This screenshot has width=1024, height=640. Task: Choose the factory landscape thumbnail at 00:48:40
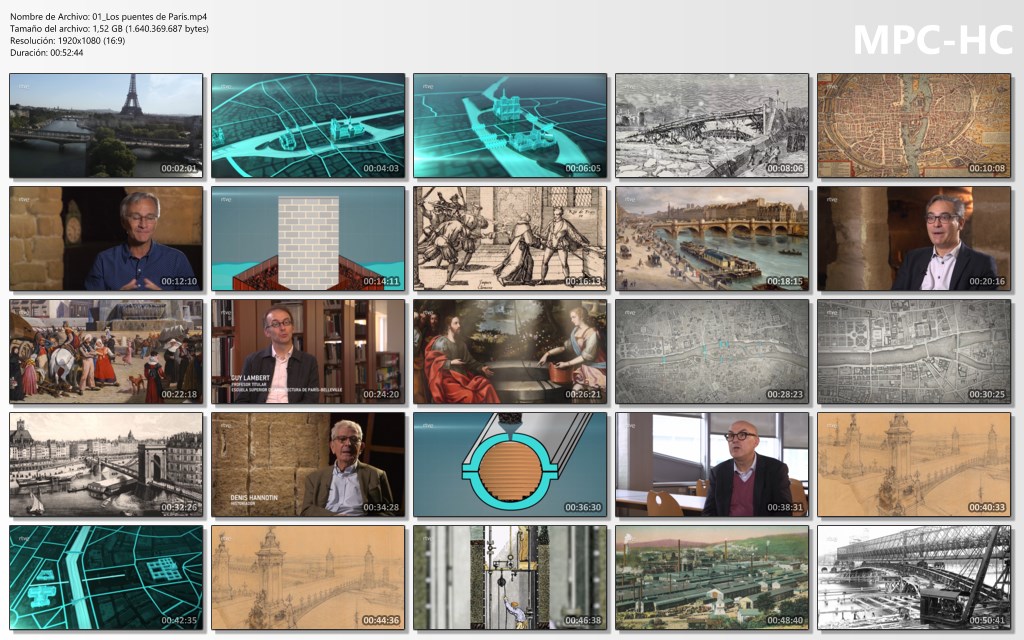pos(712,577)
